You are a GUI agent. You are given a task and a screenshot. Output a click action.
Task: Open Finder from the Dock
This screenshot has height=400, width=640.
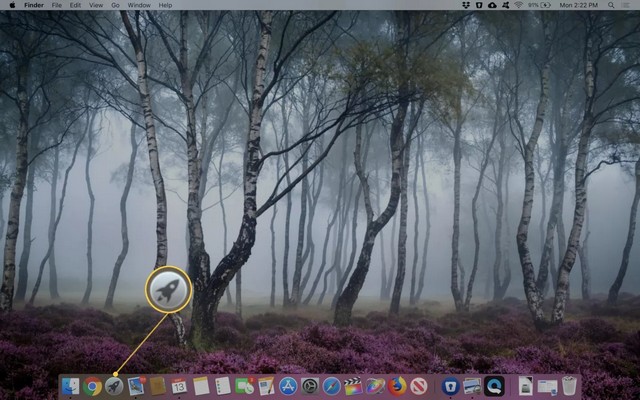pos(71,386)
